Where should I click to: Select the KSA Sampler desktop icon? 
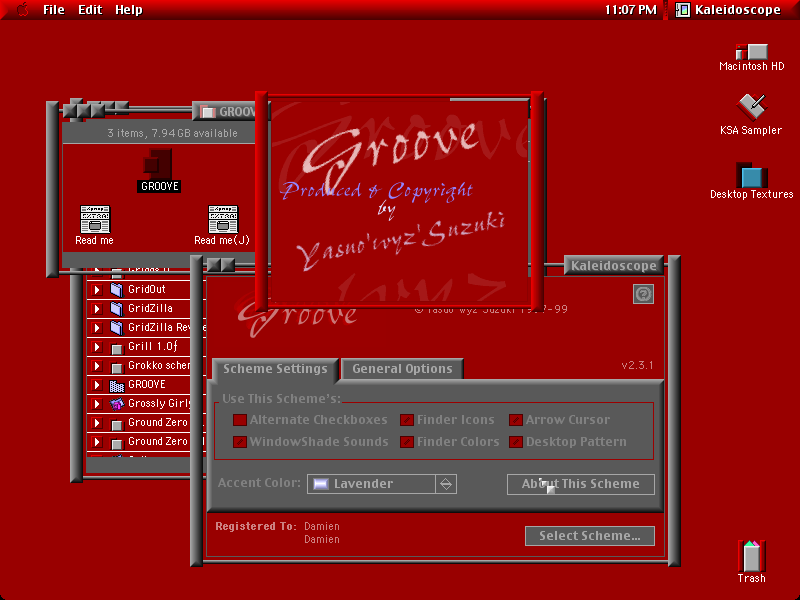click(751, 107)
